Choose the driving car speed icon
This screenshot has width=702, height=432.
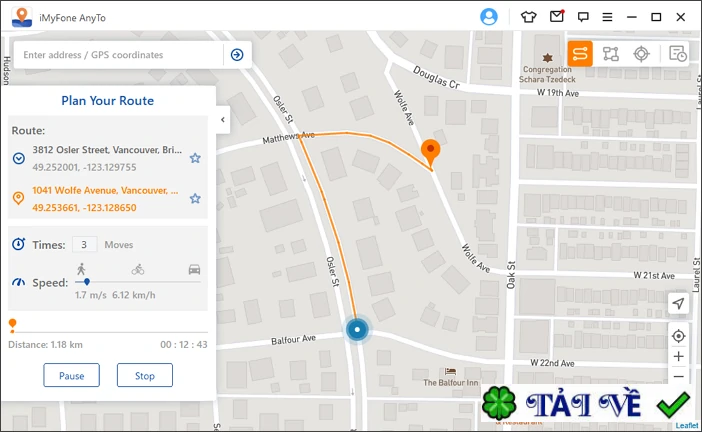194,269
